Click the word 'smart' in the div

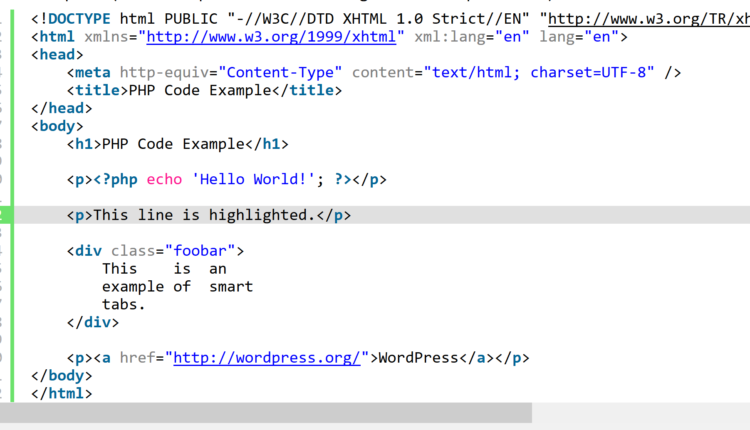231,287
